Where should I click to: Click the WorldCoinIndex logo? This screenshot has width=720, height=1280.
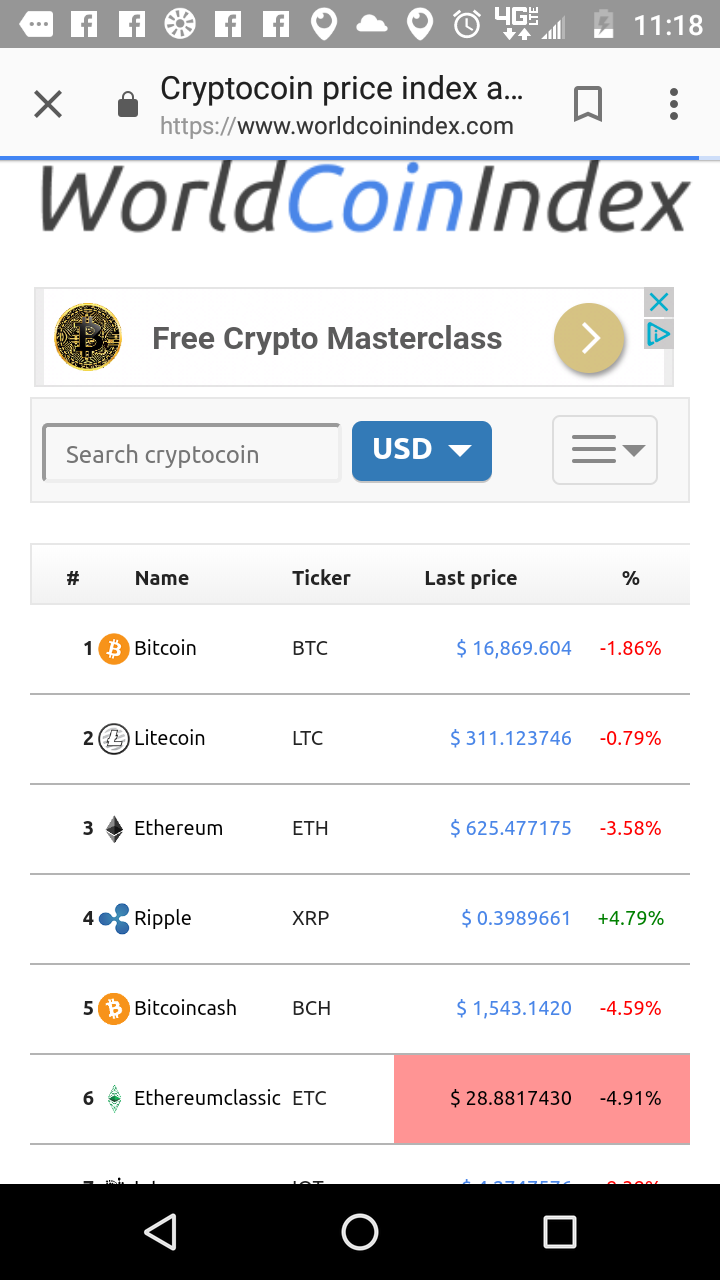click(360, 200)
